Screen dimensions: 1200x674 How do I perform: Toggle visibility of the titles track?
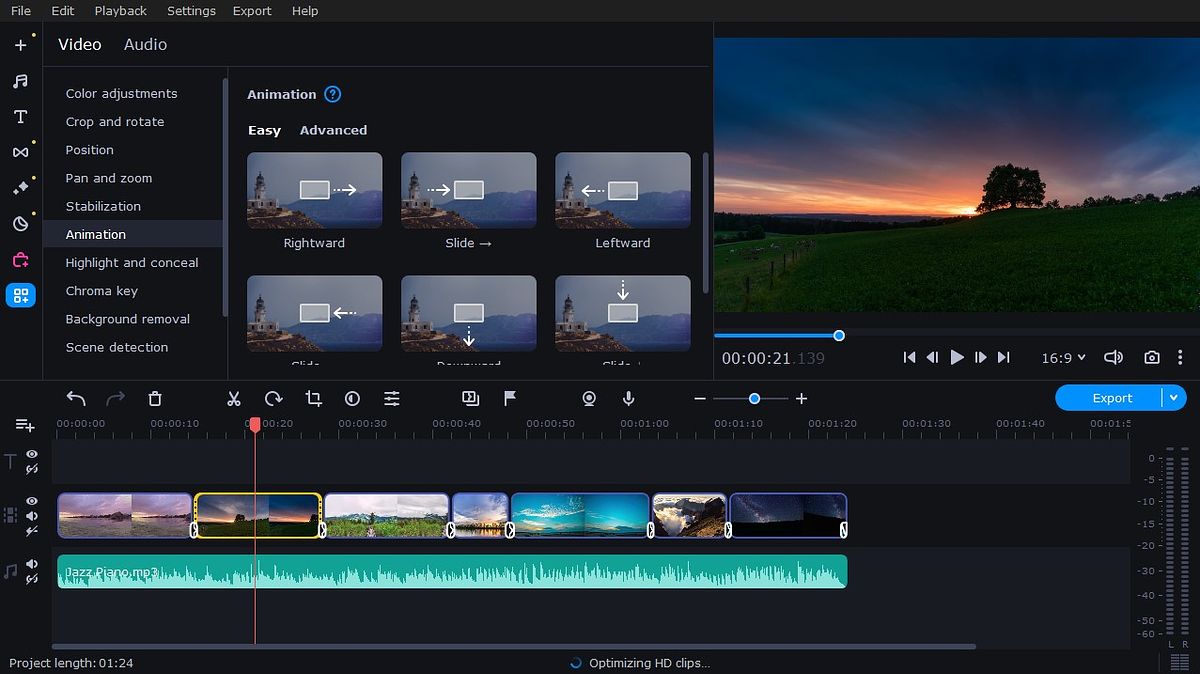pos(31,455)
